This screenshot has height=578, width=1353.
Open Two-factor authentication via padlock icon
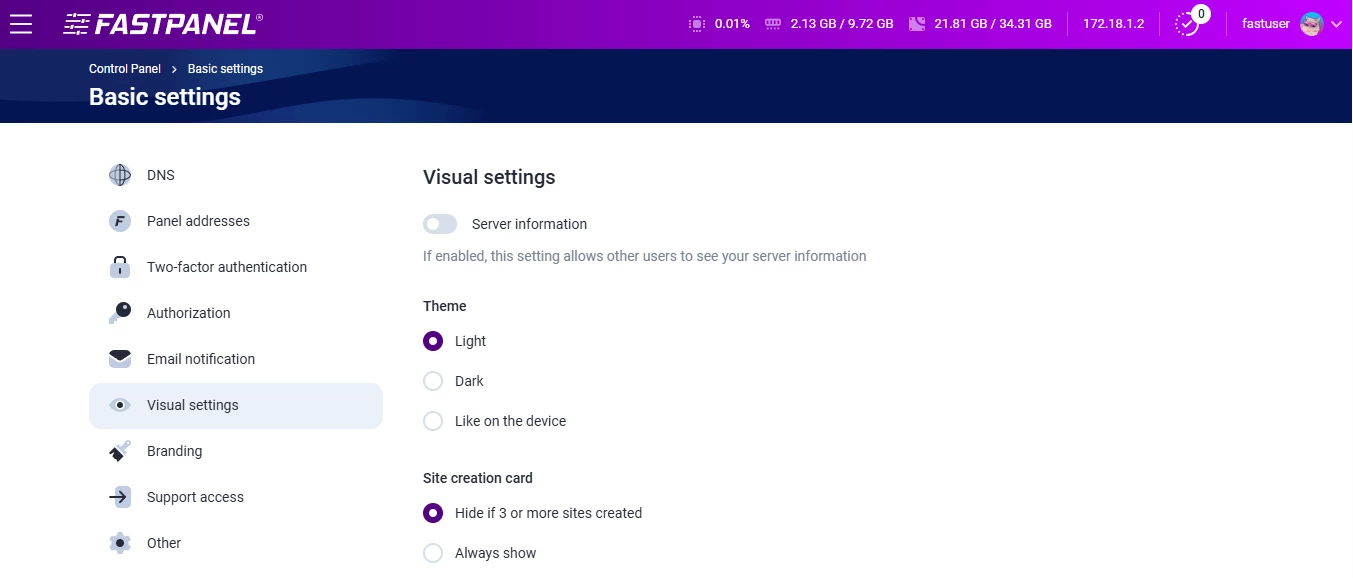119,267
